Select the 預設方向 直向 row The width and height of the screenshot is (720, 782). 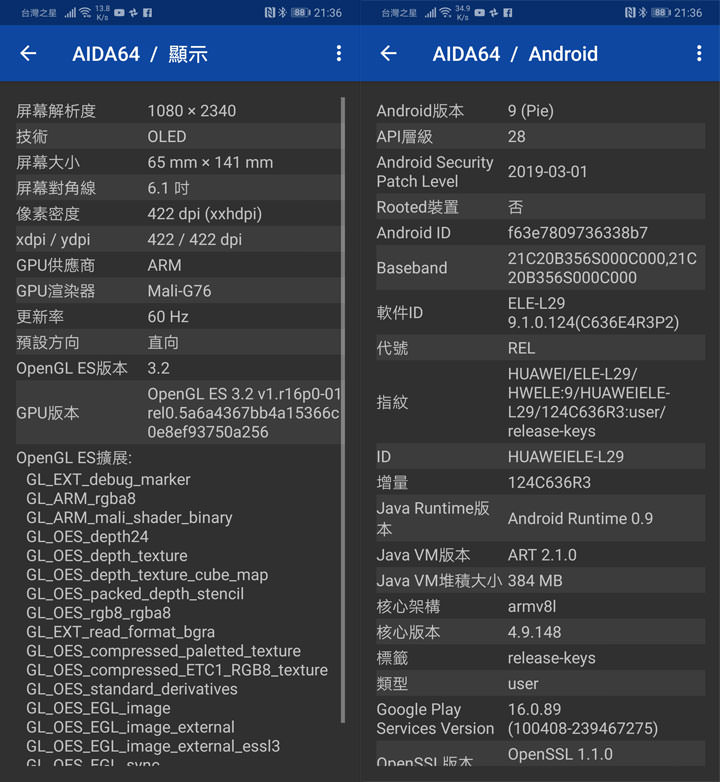click(x=178, y=342)
